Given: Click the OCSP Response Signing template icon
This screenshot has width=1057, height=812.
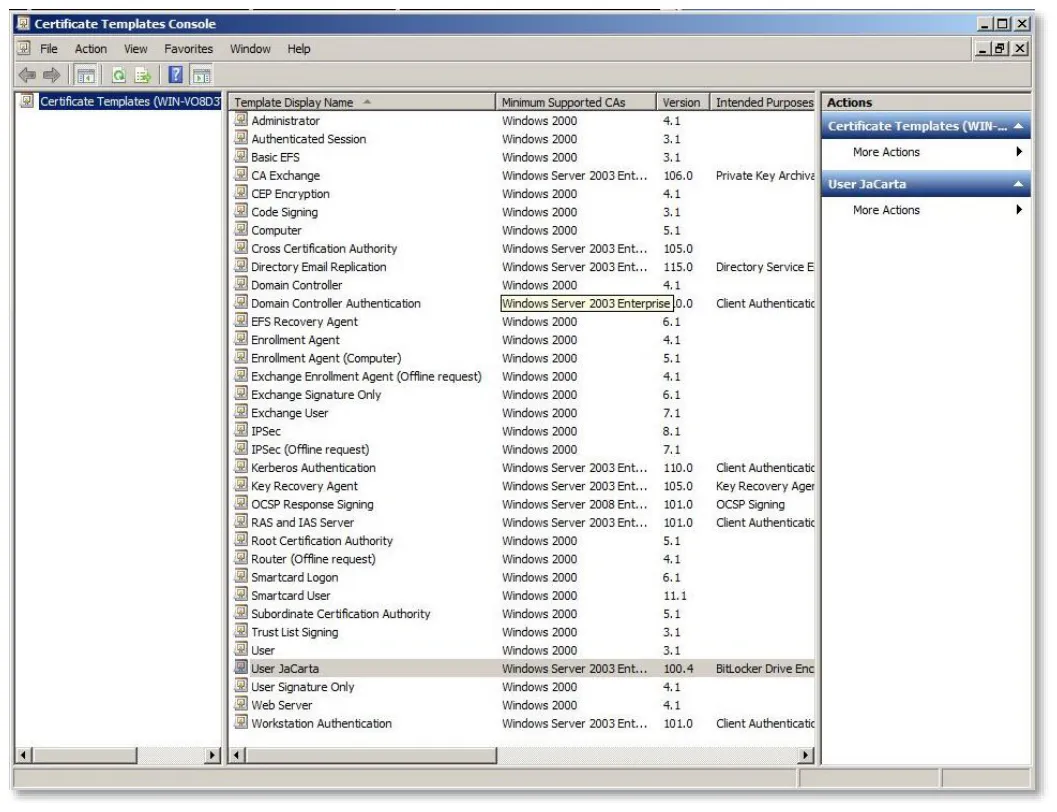Looking at the screenshot, I should click(x=241, y=503).
